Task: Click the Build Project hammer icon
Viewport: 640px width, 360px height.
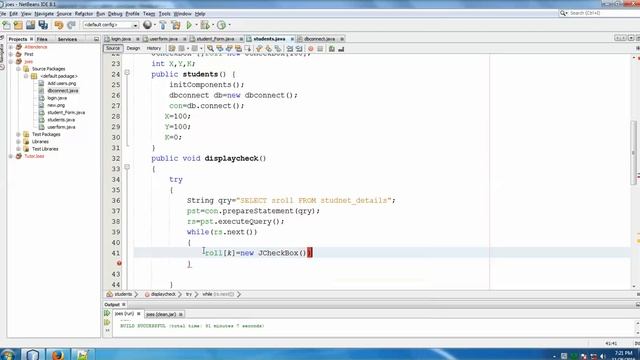Action: (x=163, y=25)
